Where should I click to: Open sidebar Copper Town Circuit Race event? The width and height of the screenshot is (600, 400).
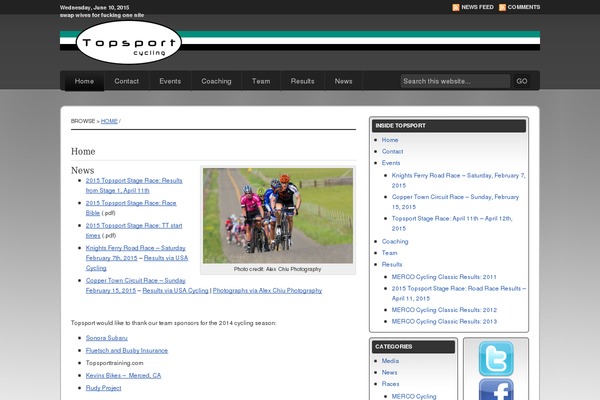click(455, 202)
